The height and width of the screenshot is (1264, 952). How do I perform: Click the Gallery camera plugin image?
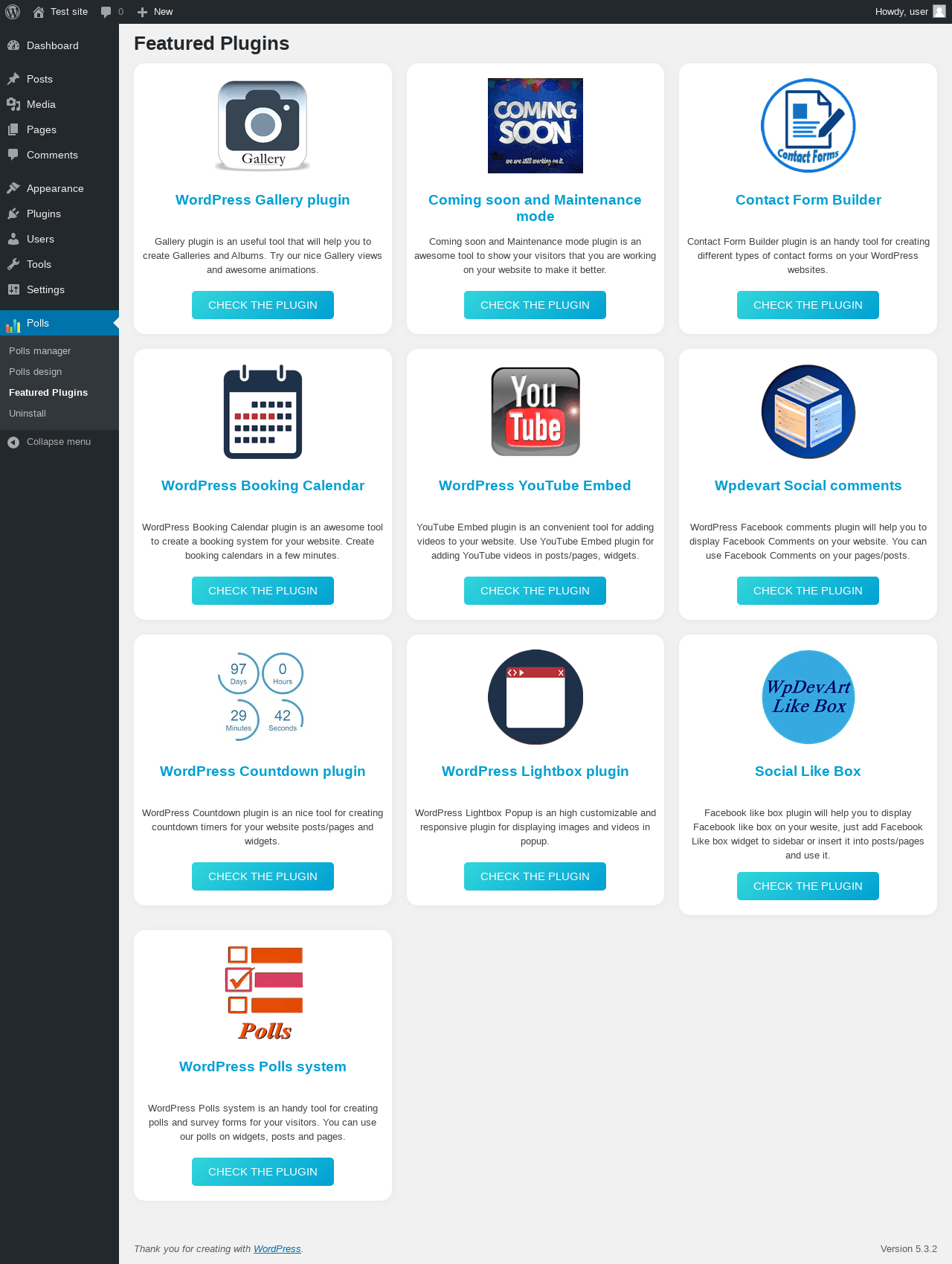point(263,126)
